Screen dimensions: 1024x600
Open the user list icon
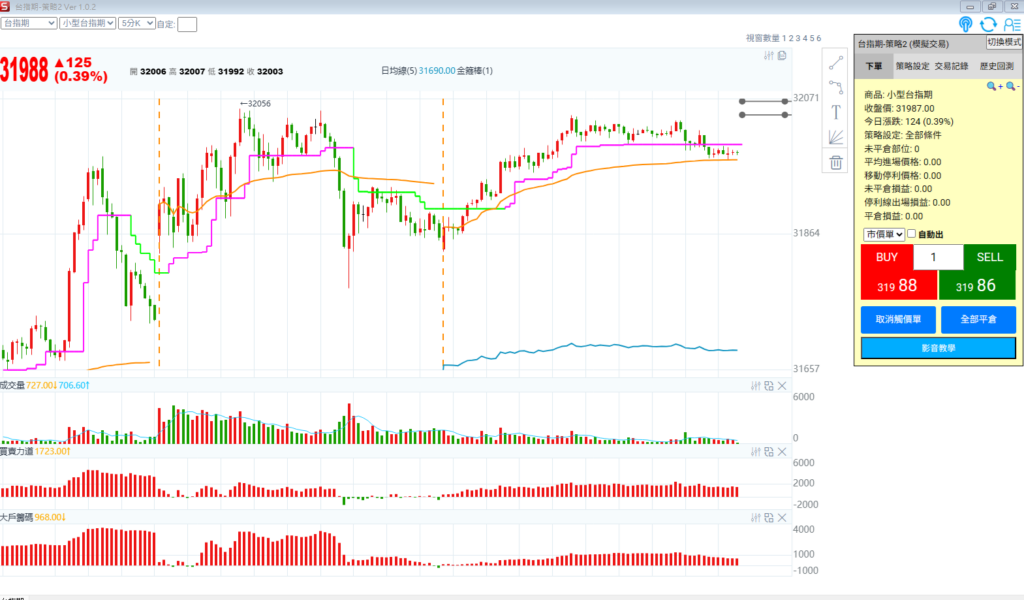point(1012,24)
